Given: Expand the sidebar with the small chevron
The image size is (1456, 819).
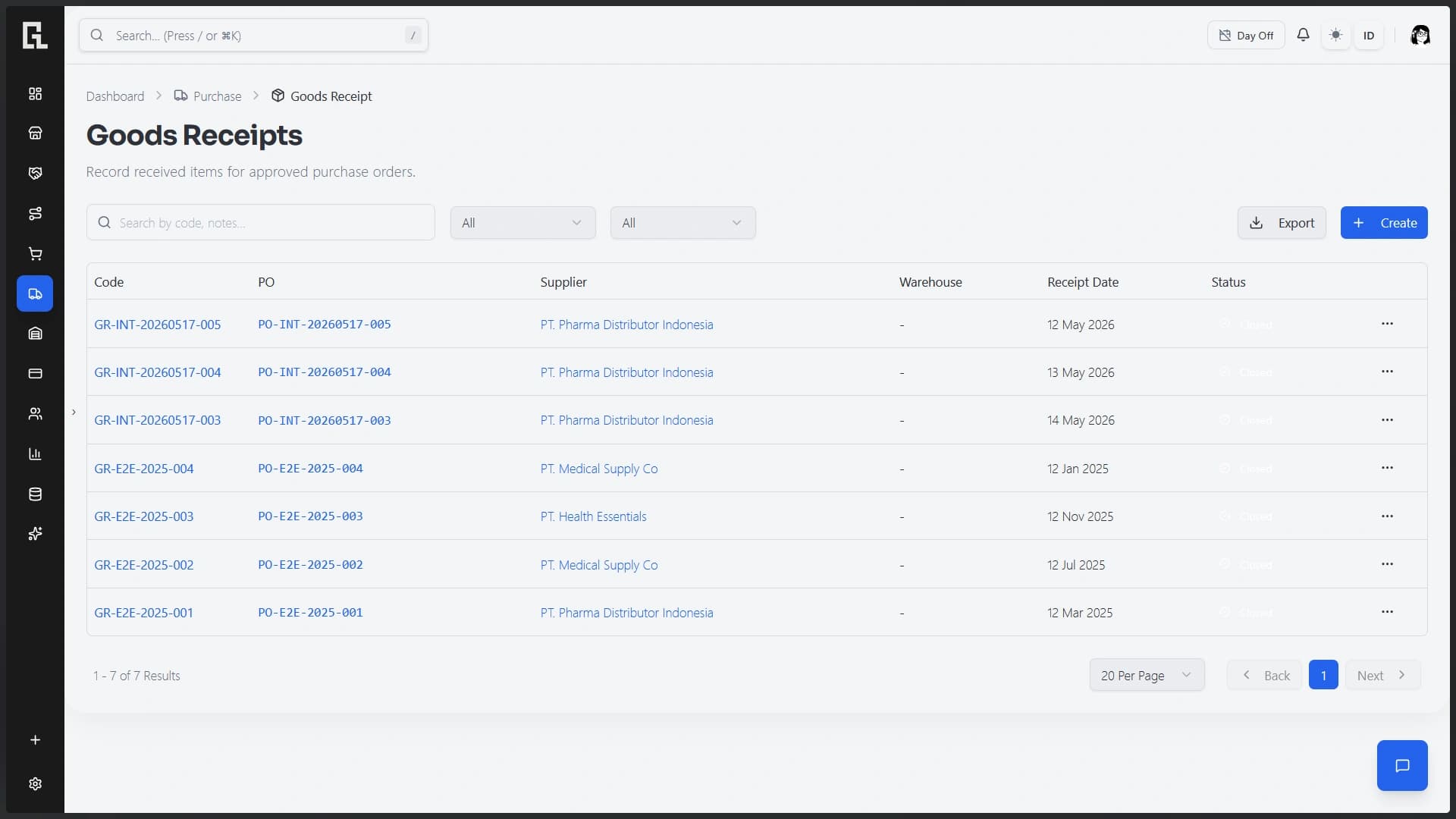Looking at the screenshot, I should click(x=74, y=413).
